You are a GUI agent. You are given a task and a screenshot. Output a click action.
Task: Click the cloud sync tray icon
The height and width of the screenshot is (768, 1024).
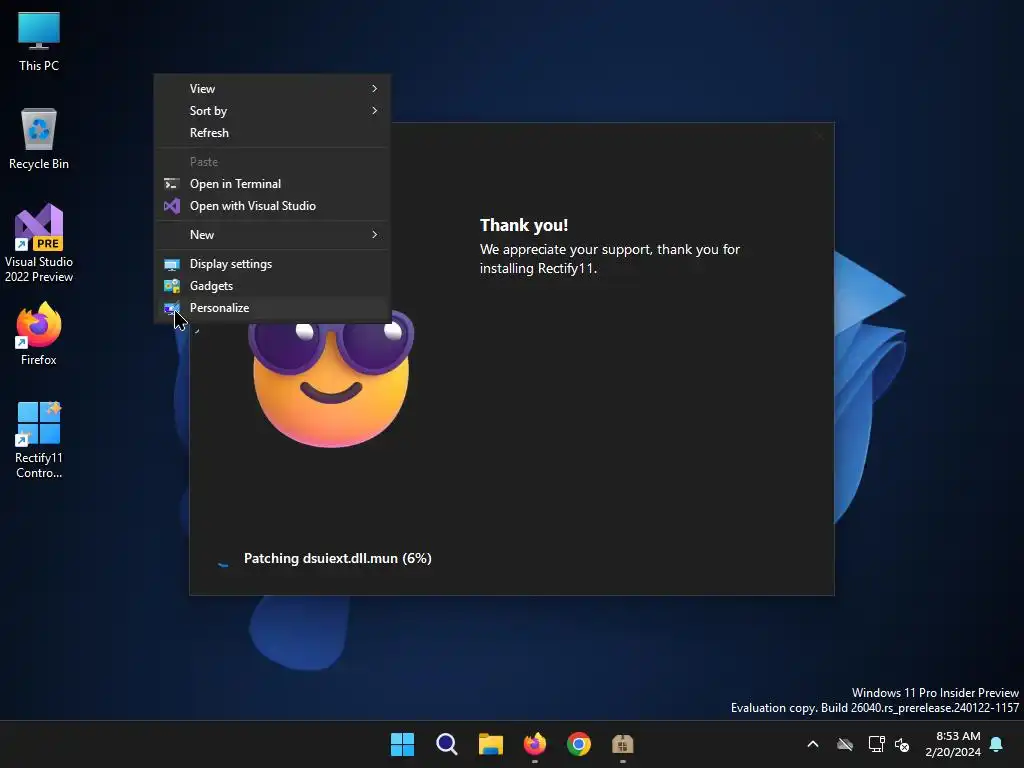[x=845, y=744]
